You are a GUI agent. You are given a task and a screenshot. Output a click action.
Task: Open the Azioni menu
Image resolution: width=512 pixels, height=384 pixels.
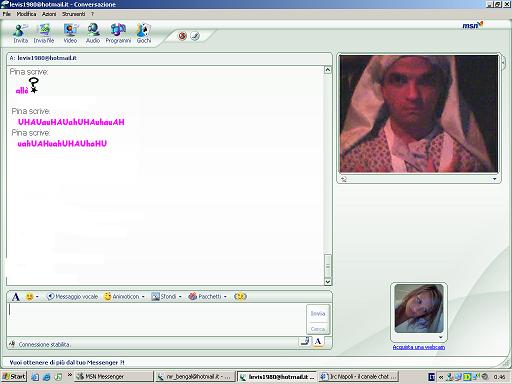tap(49, 14)
